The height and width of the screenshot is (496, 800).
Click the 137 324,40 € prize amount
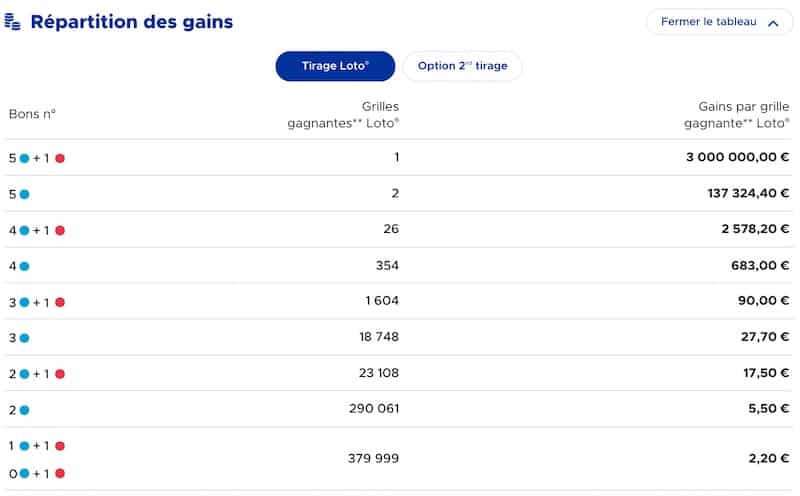pyautogui.click(x=748, y=194)
